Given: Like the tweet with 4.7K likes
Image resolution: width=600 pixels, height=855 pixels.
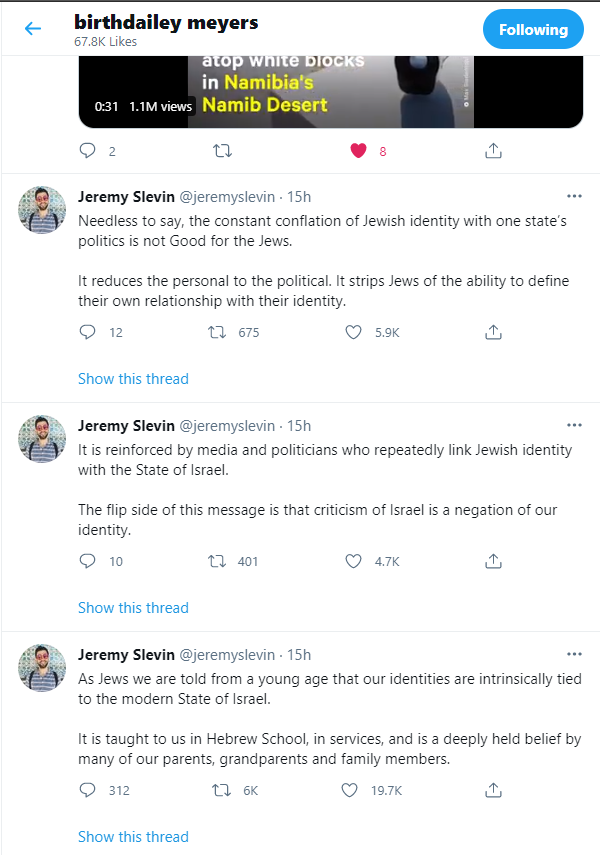Looking at the screenshot, I should (353, 561).
